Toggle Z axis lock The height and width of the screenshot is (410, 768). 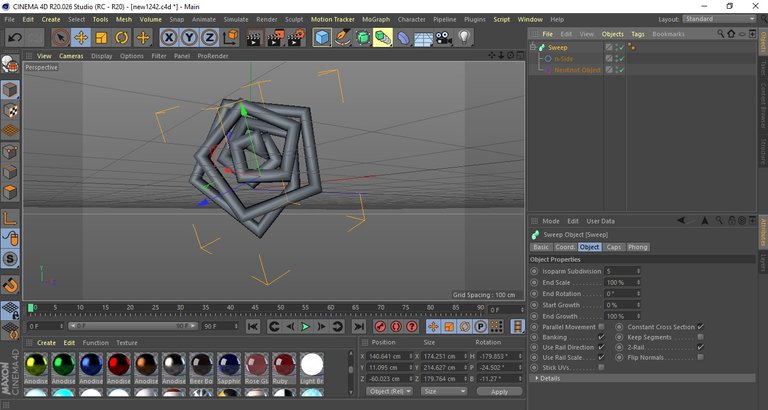coord(209,38)
